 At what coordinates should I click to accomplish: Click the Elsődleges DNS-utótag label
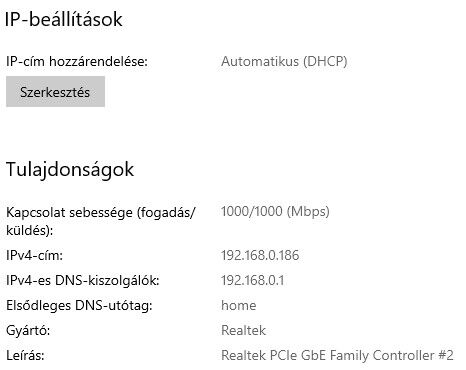point(79,305)
